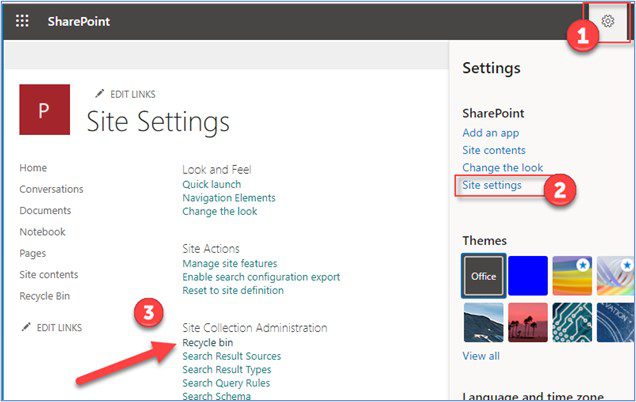Select the Office theme swatch
Viewport: 636px width, 402px height.
pyautogui.click(x=483, y=276)
